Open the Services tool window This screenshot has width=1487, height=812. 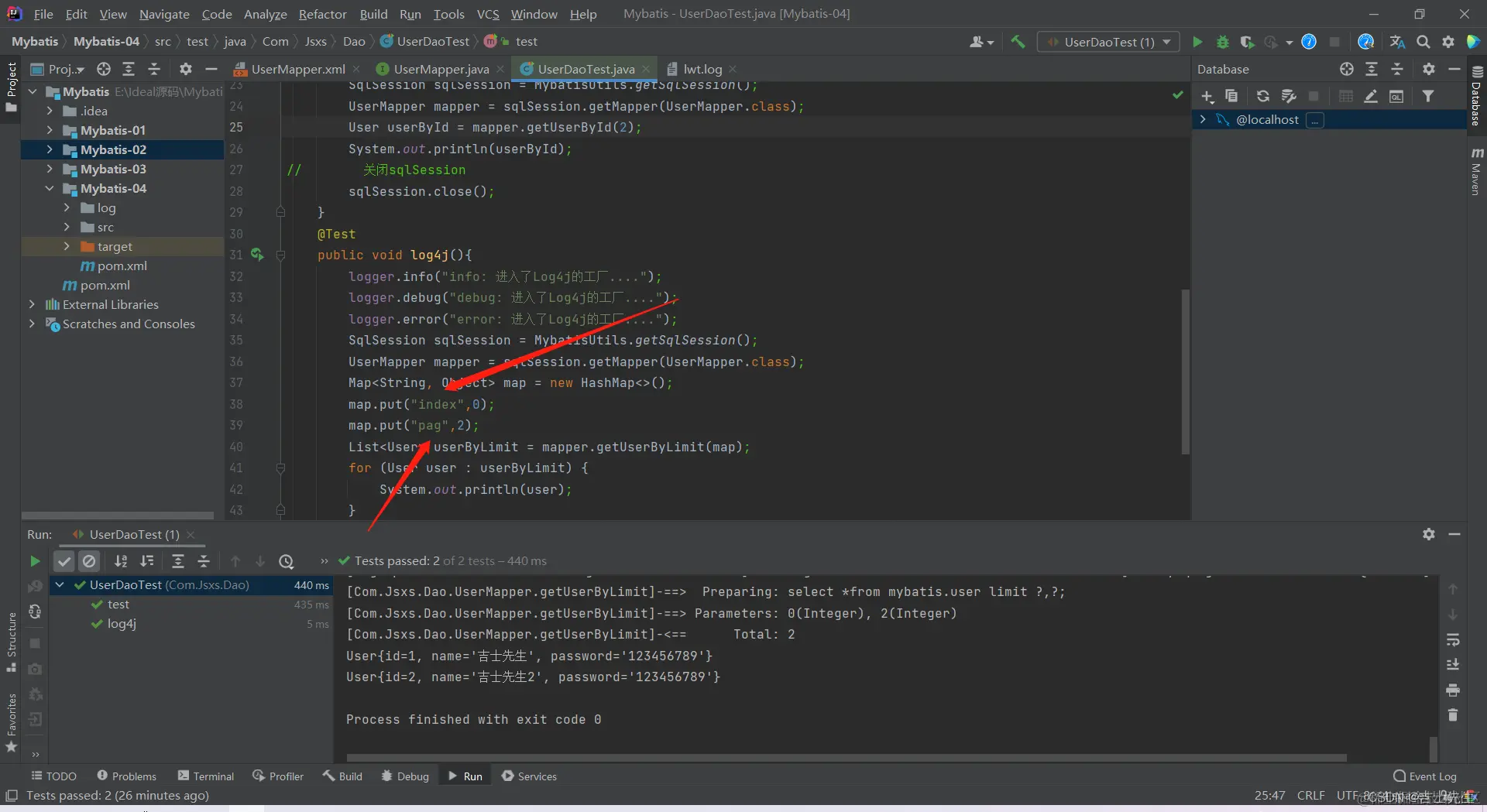click(x=529, y=776)
